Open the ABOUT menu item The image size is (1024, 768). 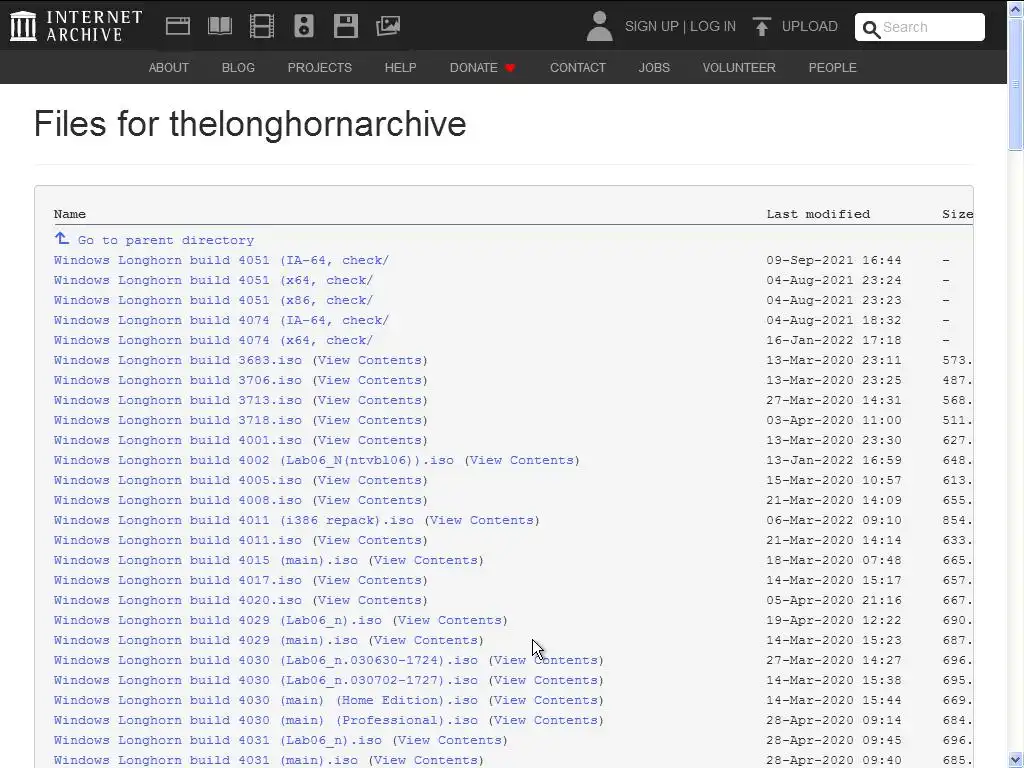coord(168,67)
